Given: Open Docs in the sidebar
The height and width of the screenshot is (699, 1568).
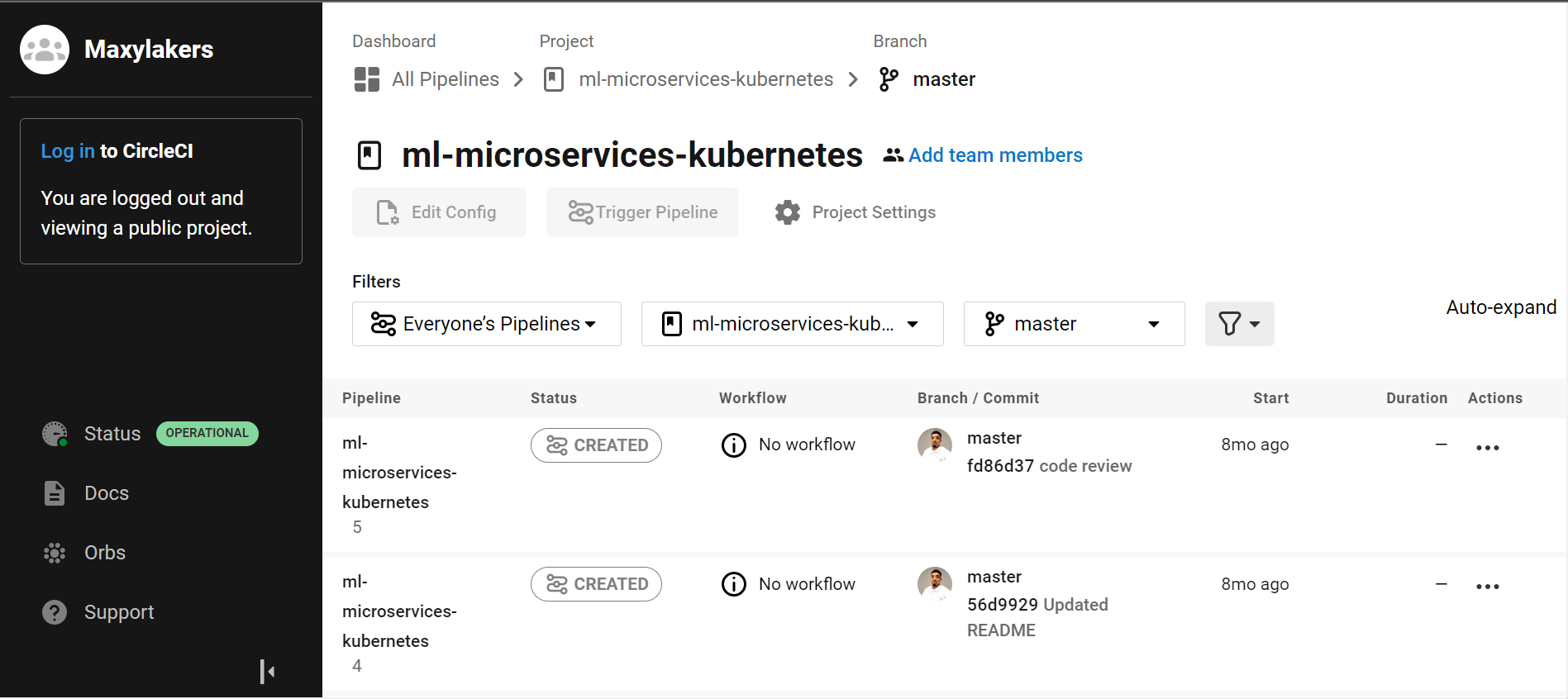Looking at the screenshot, I should tap(106, 493).
